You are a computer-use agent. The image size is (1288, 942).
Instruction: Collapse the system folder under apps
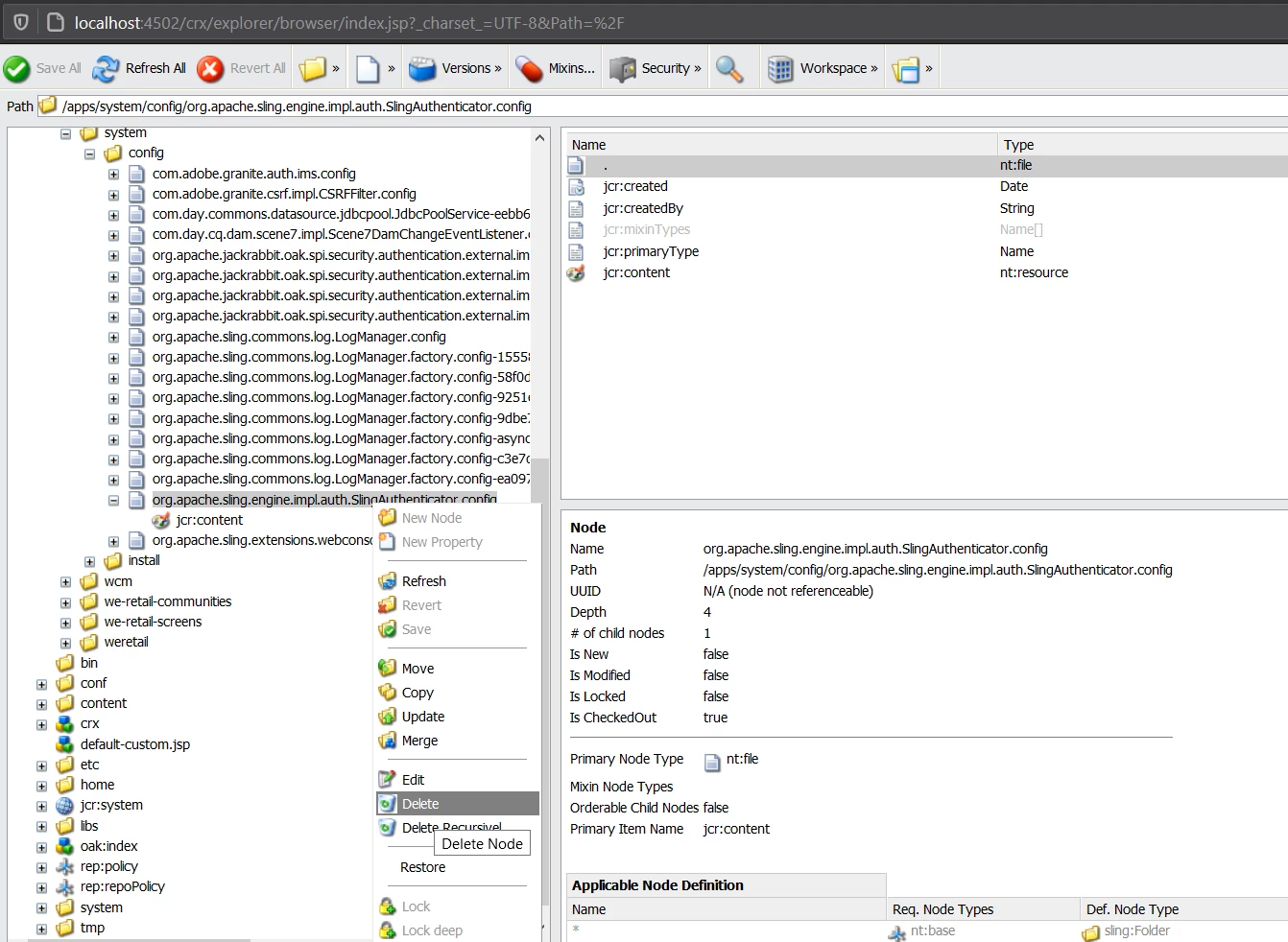(65, 133)
